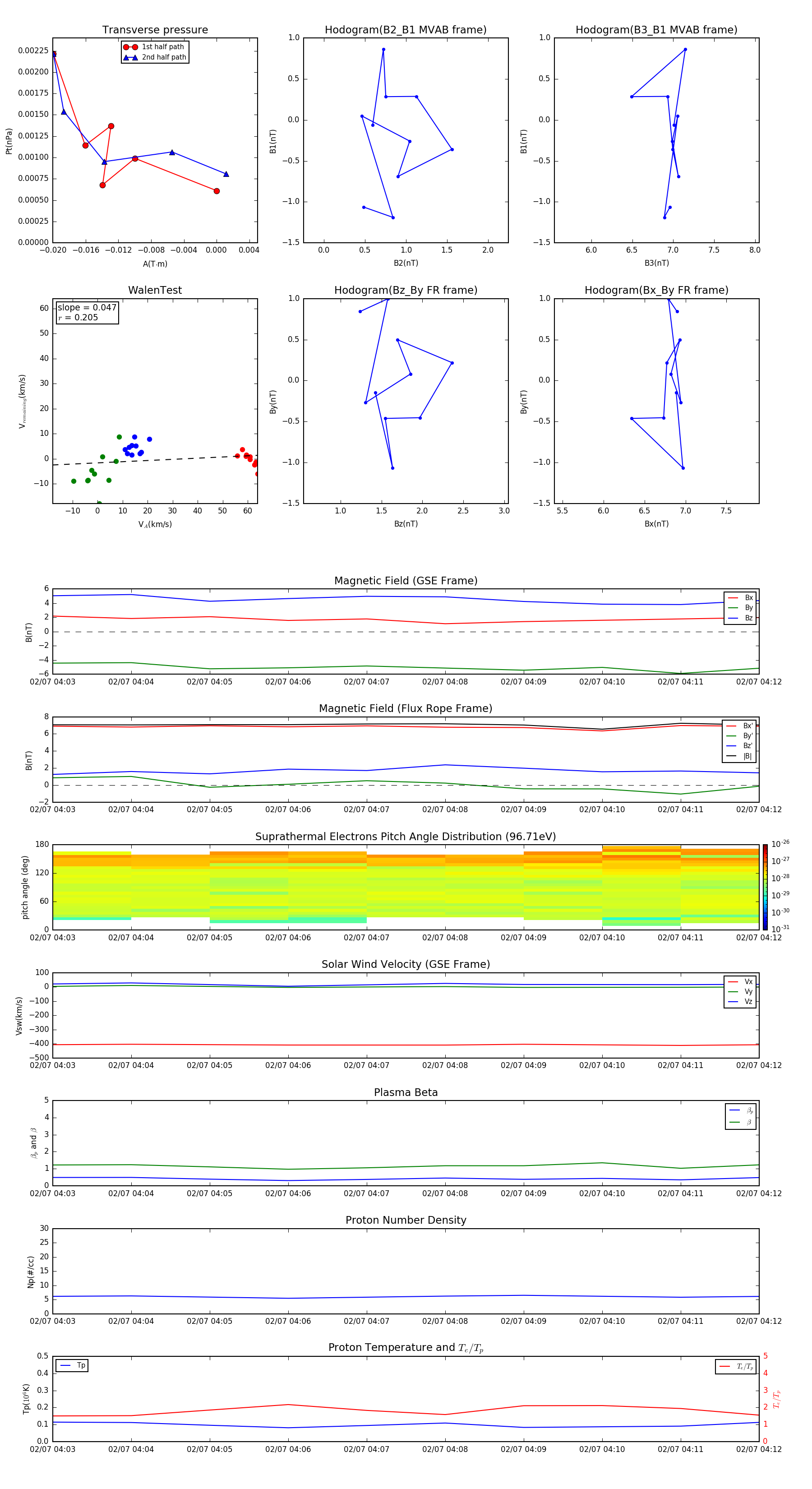Click the 'By' legend entry in the GSE magnetic field panel
This screenshot has width=812, height=1489.
(740, 607)
